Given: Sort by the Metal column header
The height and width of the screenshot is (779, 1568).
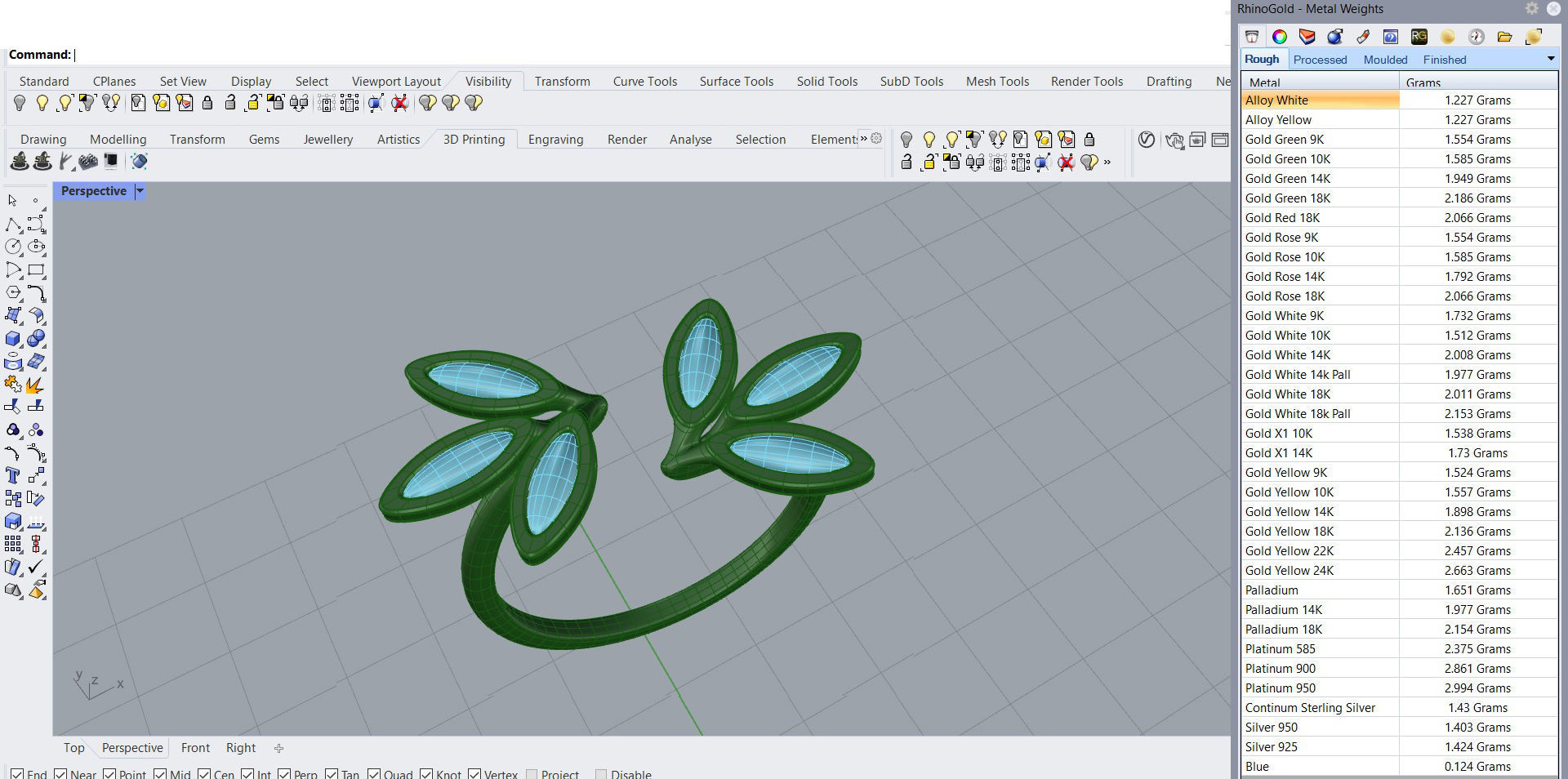Looking at the screenshot, I should tap(1319, 82).
